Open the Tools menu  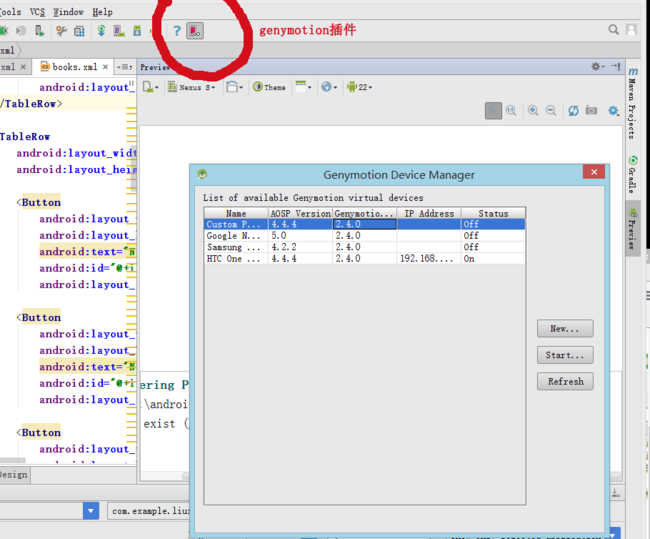click(x=10, y=12)
